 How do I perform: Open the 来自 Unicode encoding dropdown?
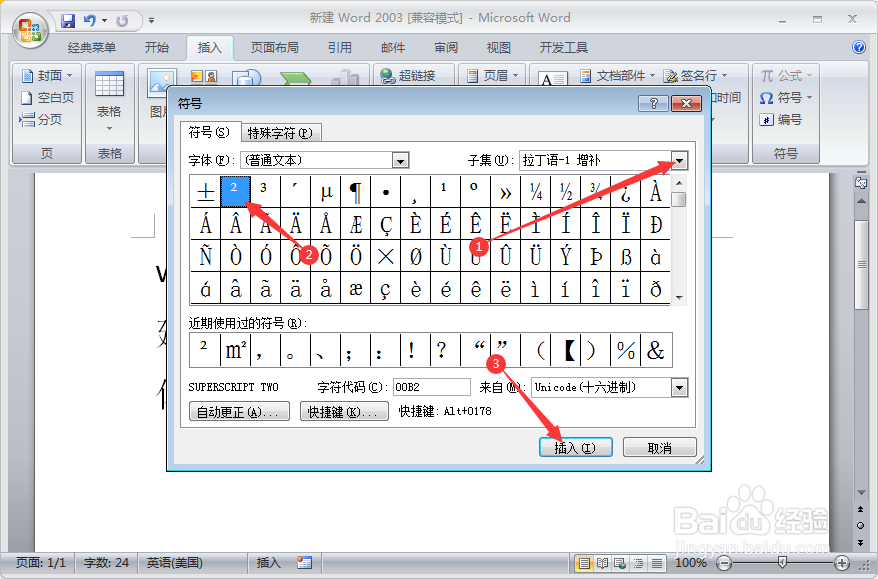click(677, 387)
